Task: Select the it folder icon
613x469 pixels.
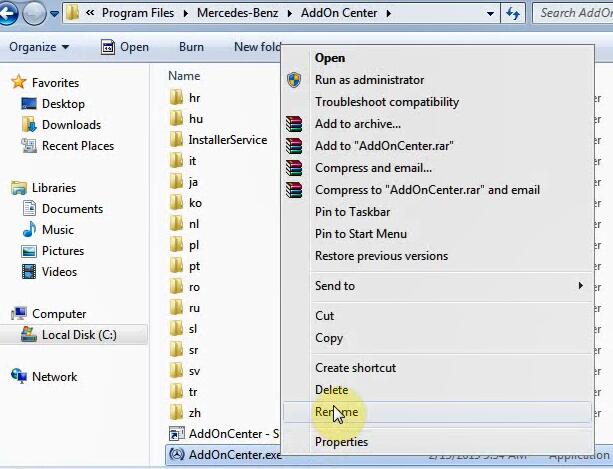Action: pos(176,160)
